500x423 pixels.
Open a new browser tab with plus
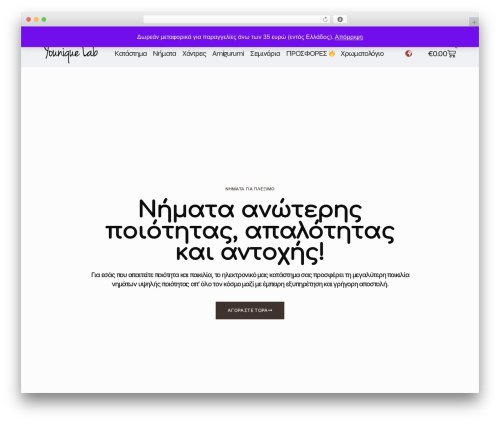point(474,22)
